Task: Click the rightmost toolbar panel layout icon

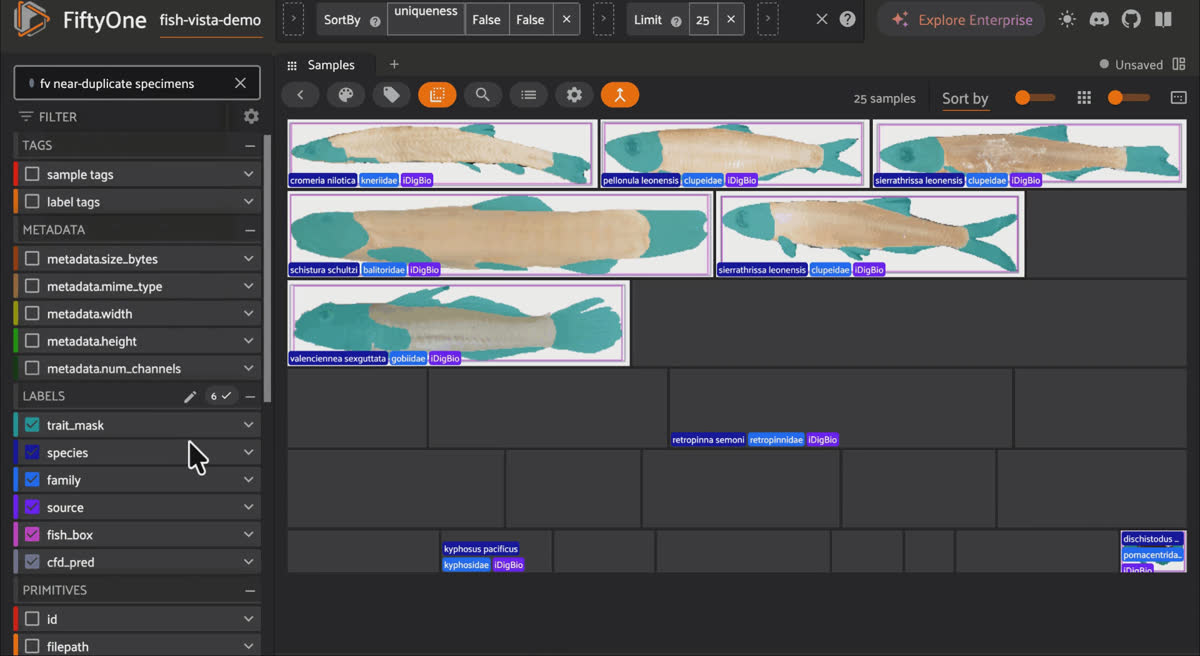Action: point(1178,98)
